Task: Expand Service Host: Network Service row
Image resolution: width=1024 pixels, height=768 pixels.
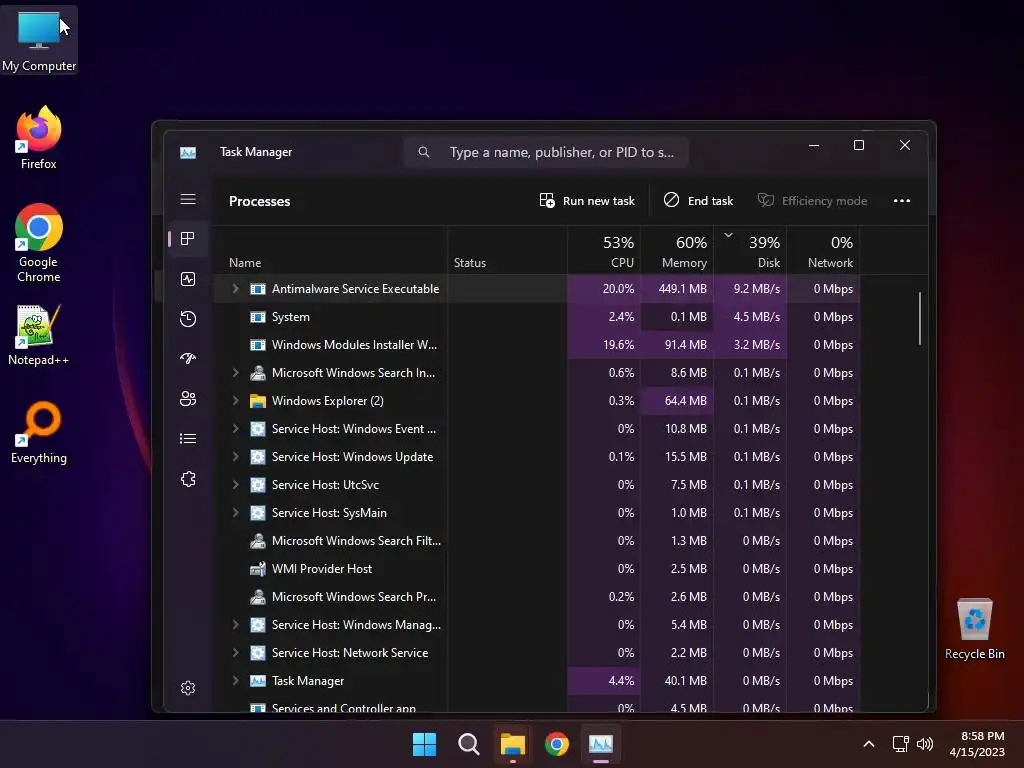Action: 236,653
